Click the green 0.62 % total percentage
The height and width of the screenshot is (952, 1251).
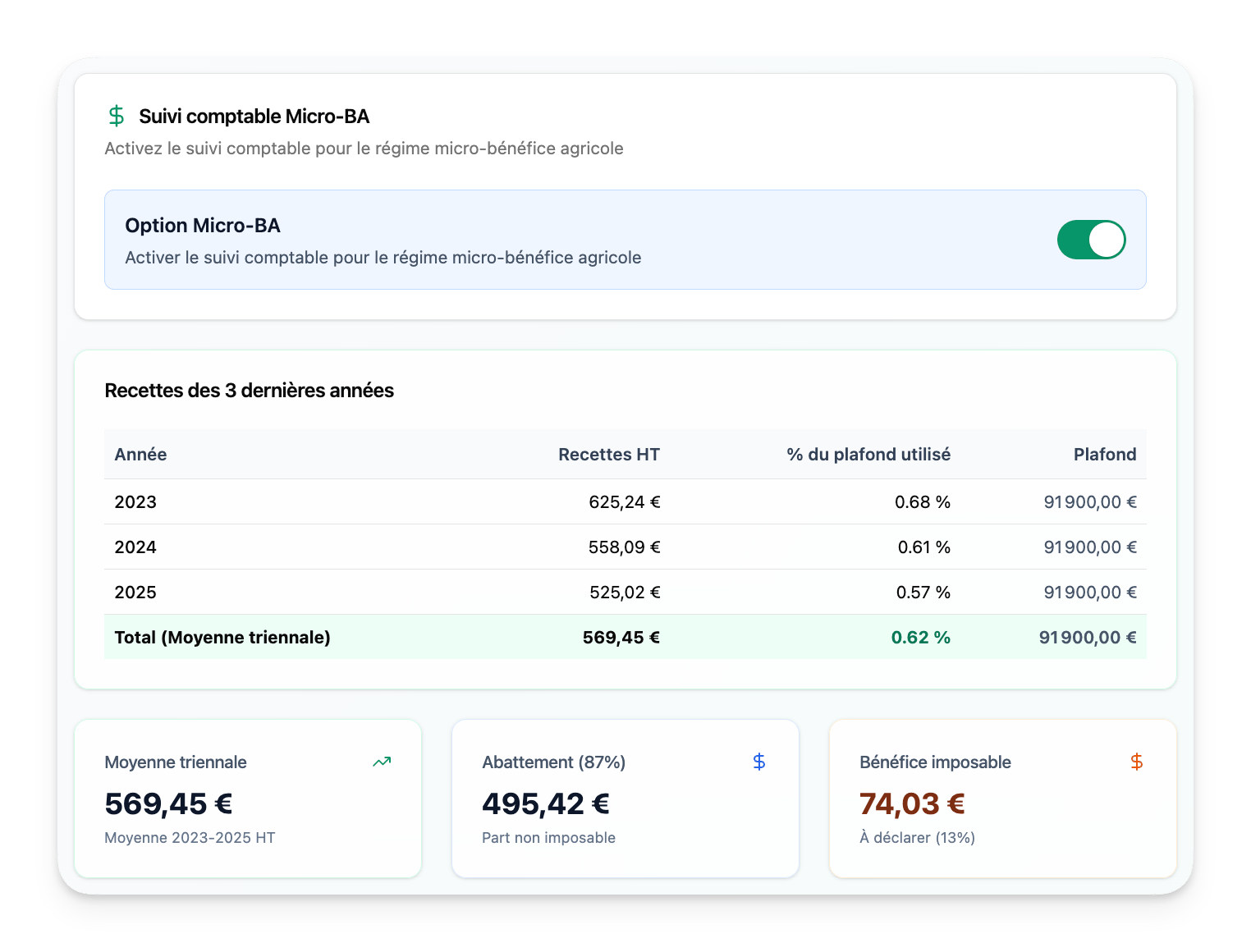click(920, 638)
